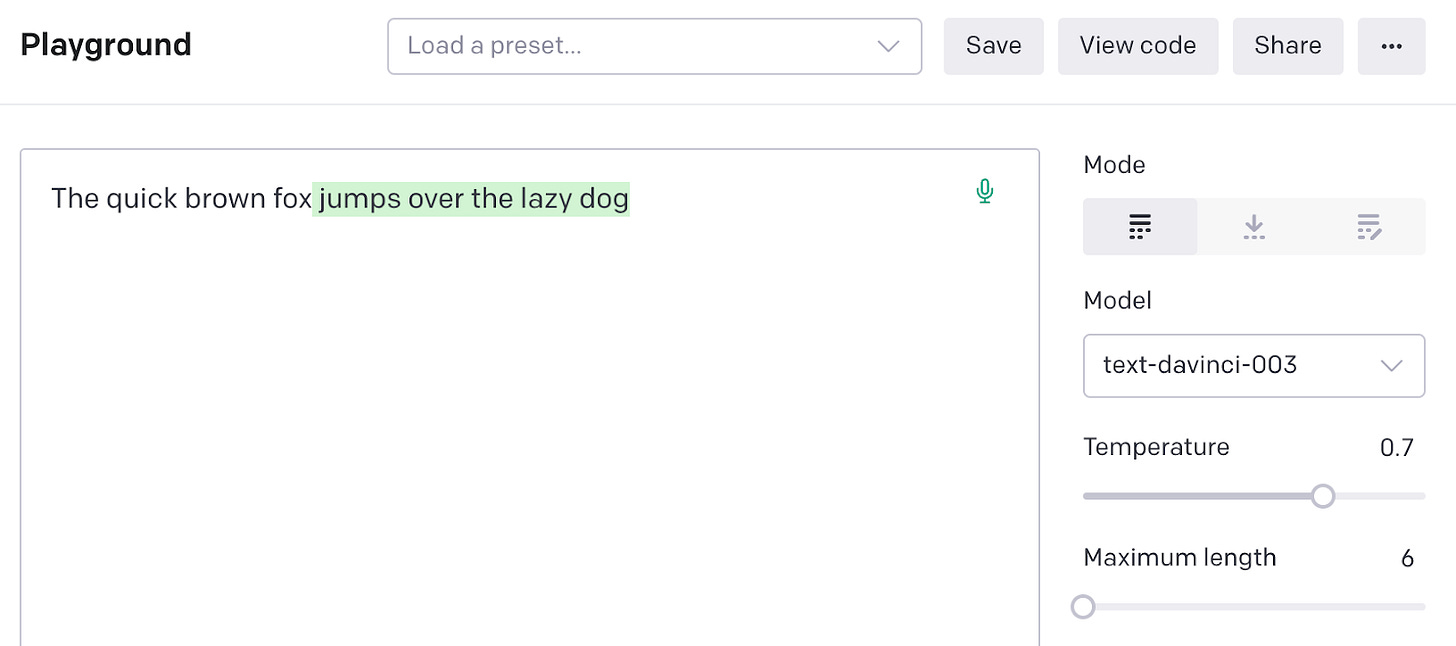The width and height of the screenshot is (1456, 646).
Task: Open View code panel
Action: (x=1137, y=45)
